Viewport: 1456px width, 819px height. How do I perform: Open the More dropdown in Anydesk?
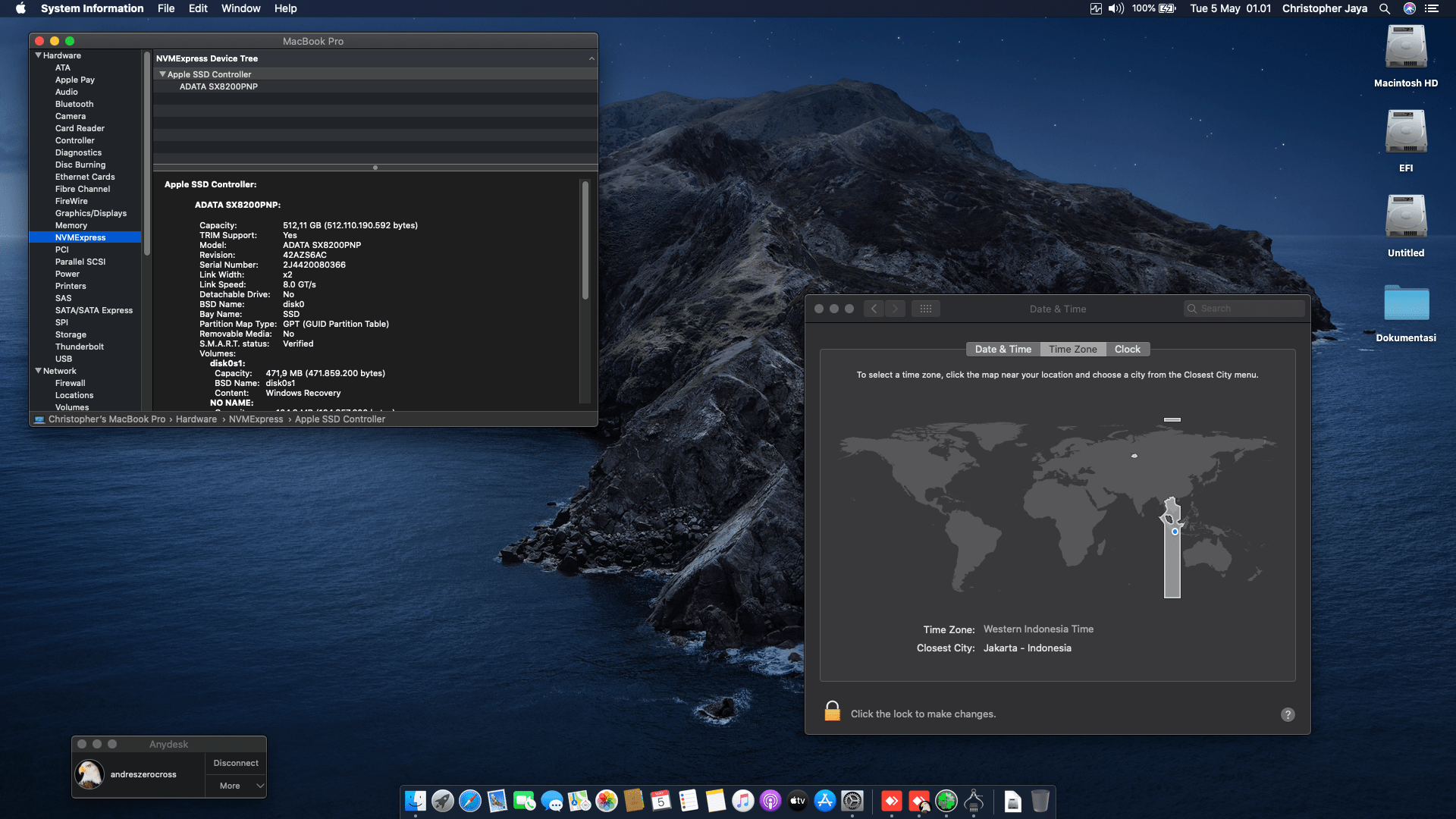pos(236,786)
